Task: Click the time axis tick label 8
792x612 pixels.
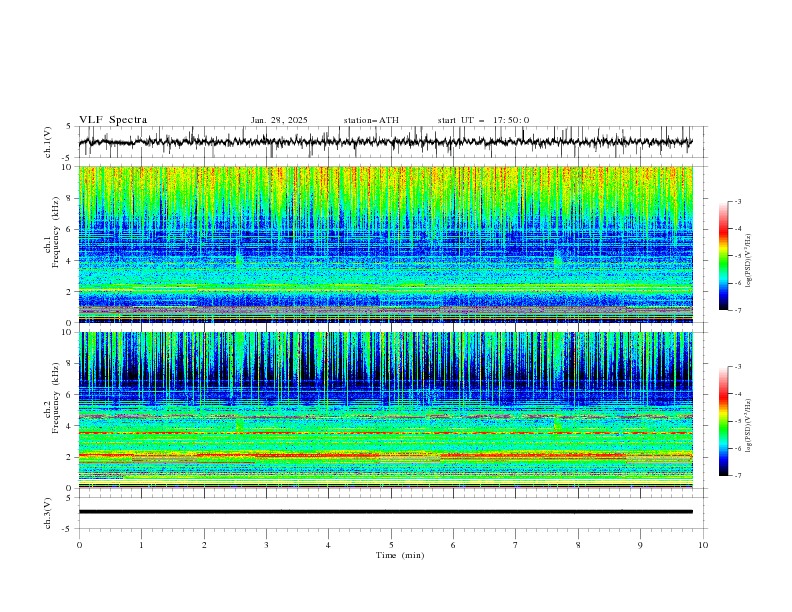Action: (578, 545)
